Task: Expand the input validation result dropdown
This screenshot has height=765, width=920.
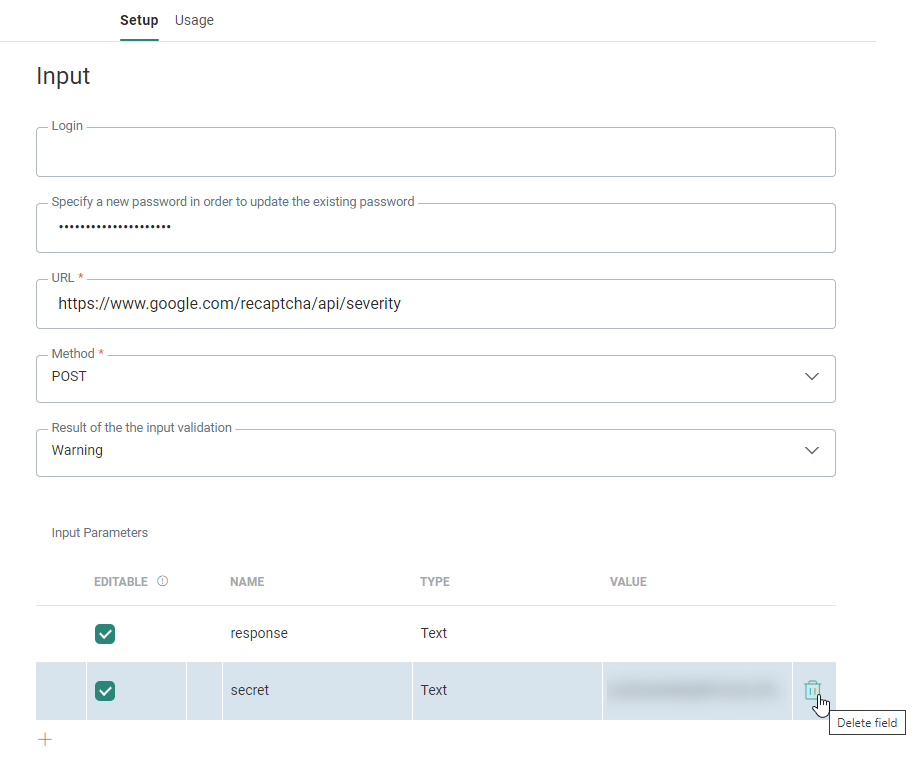Action: 435,452
